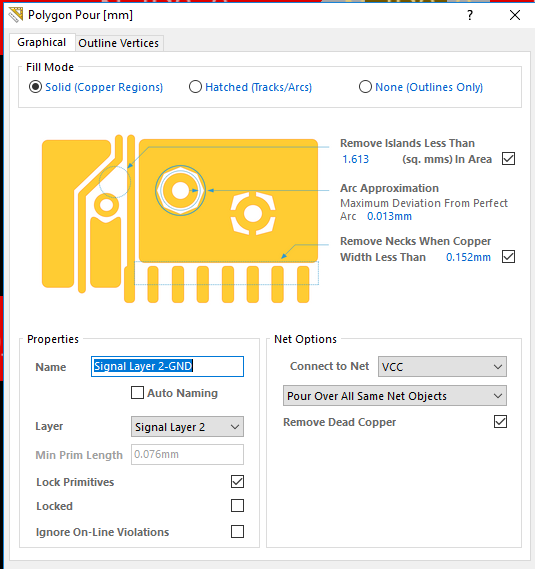Click the Name field with Signal Layer 2-GND
Image resolution: width=535 pixels, height=569 pixels.
tap(167, 367)
